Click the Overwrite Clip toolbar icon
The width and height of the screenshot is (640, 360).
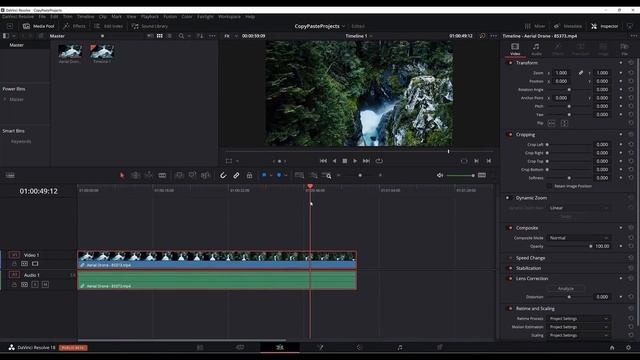click(x=192, y=176)
